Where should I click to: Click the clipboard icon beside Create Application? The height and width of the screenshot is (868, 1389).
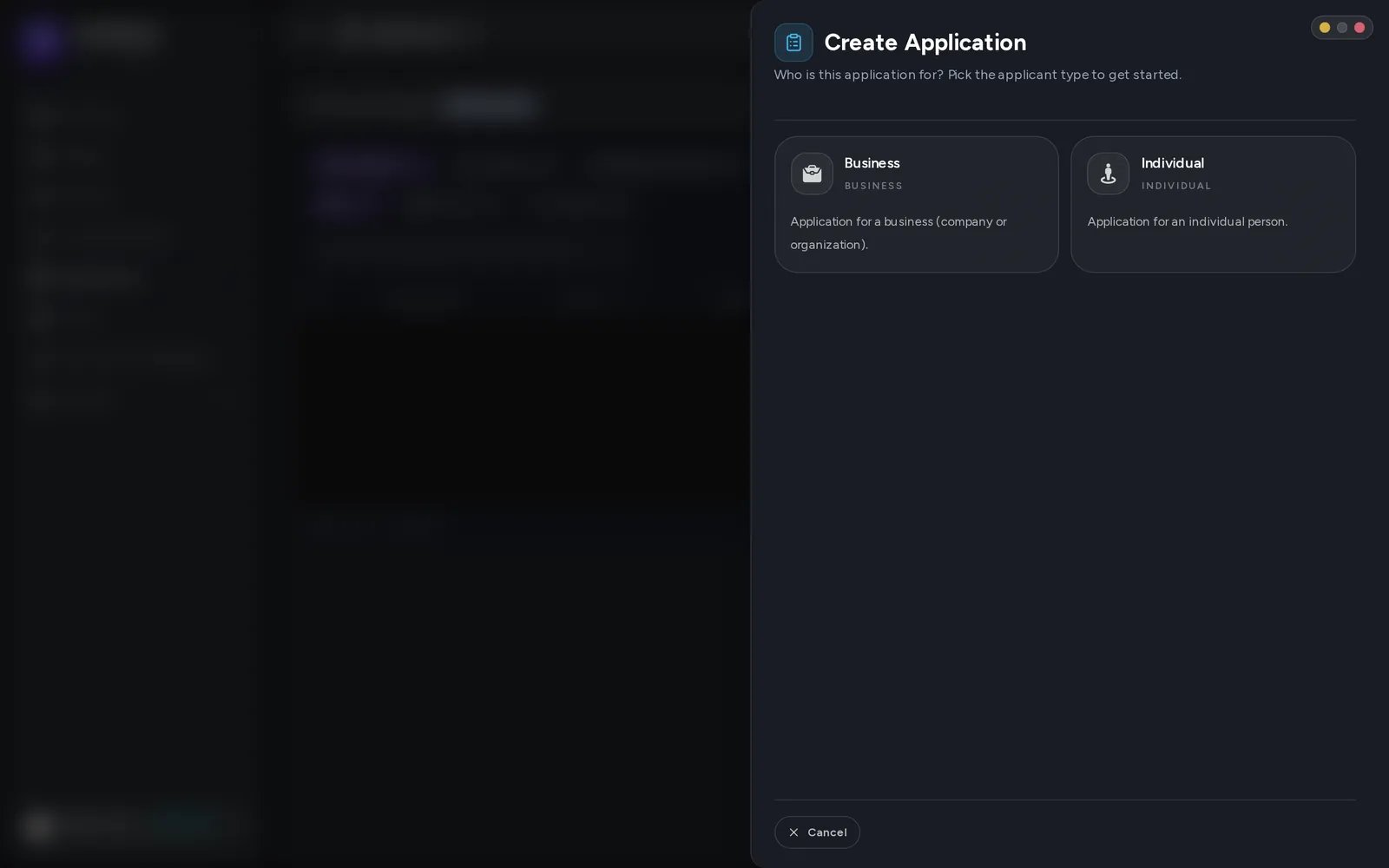coord(793,43)
